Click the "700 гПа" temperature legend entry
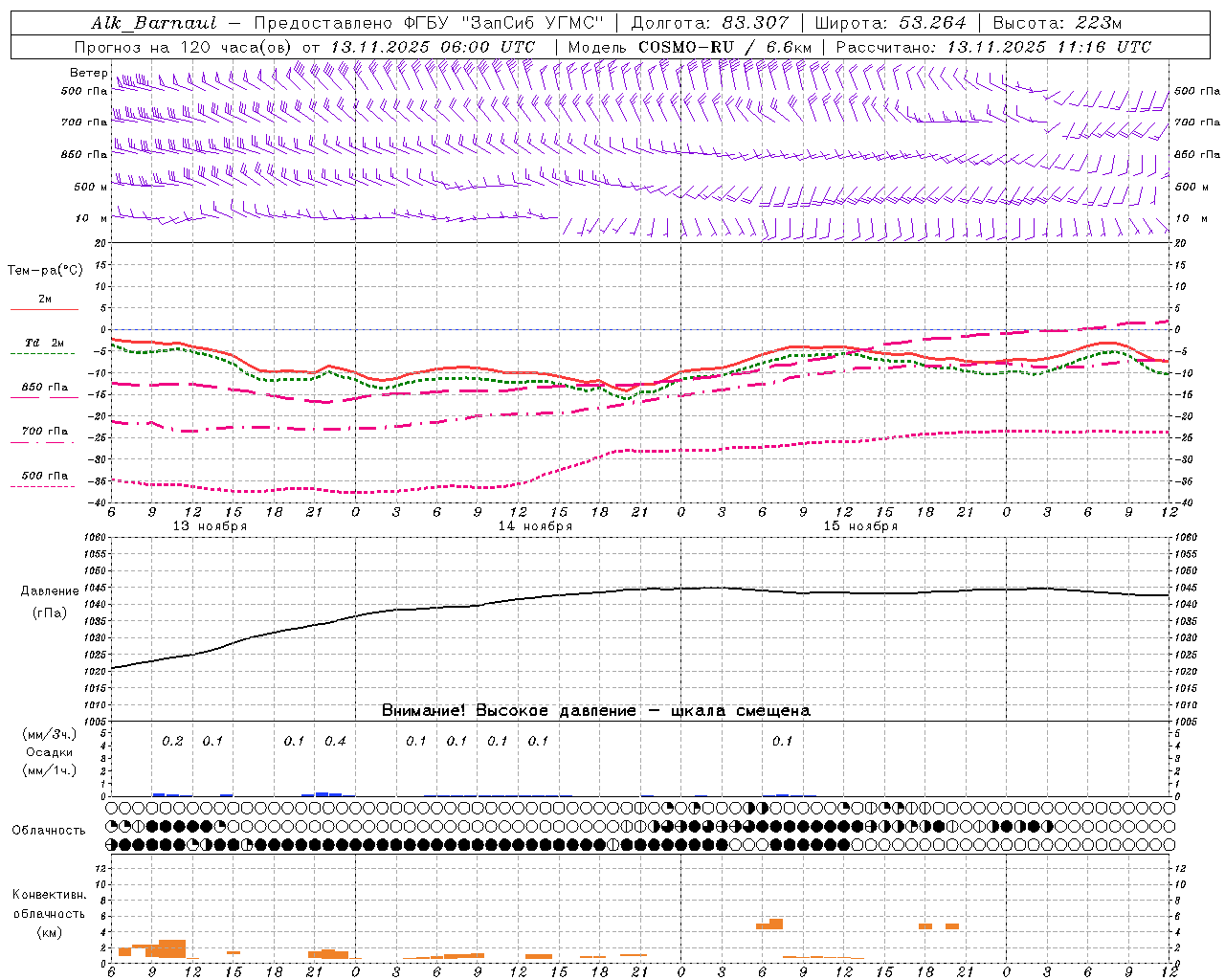The image size is (1225, 980). point(44,432)
